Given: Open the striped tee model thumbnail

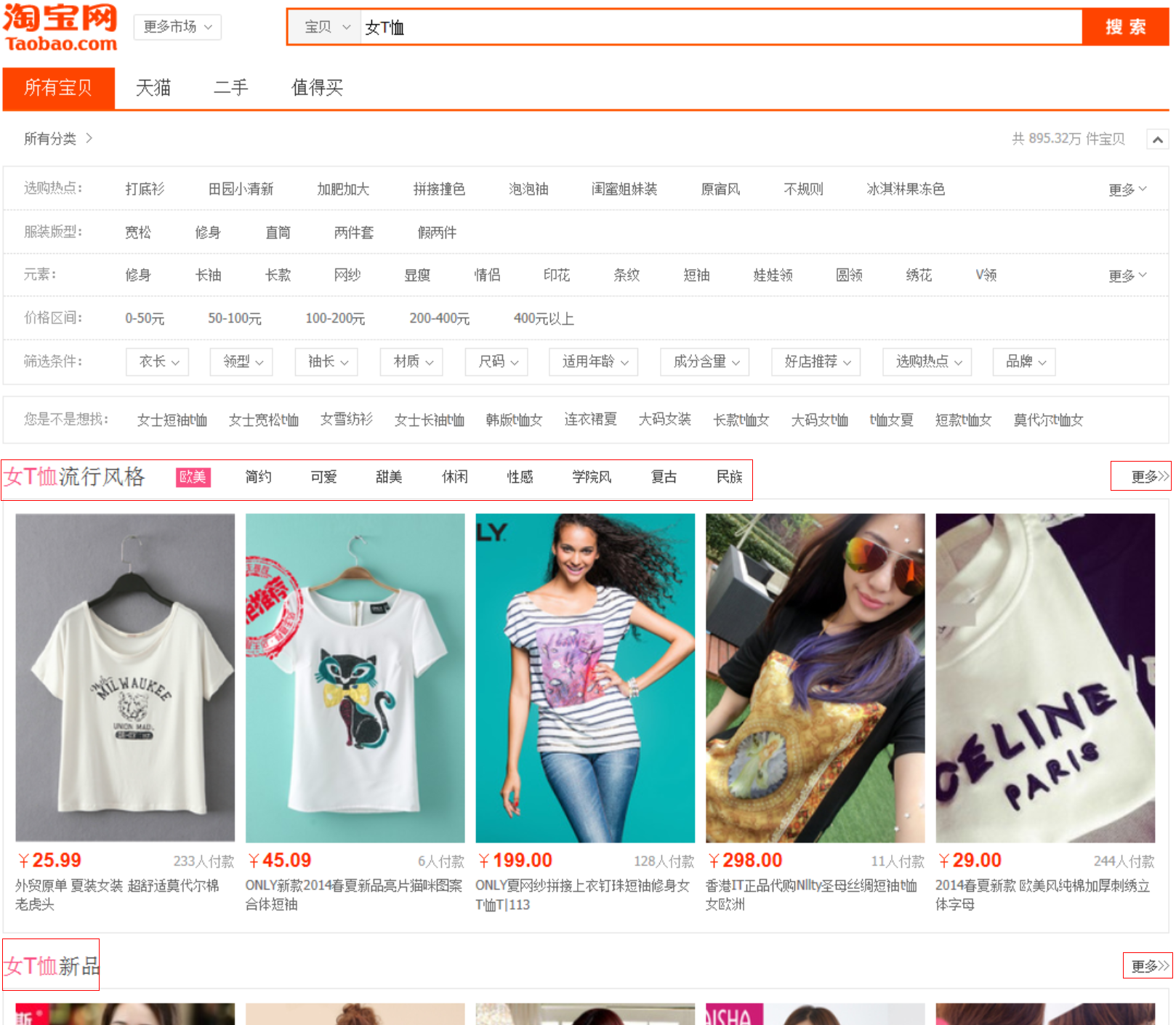Looking at the screenshot, I should coord(585,678).
